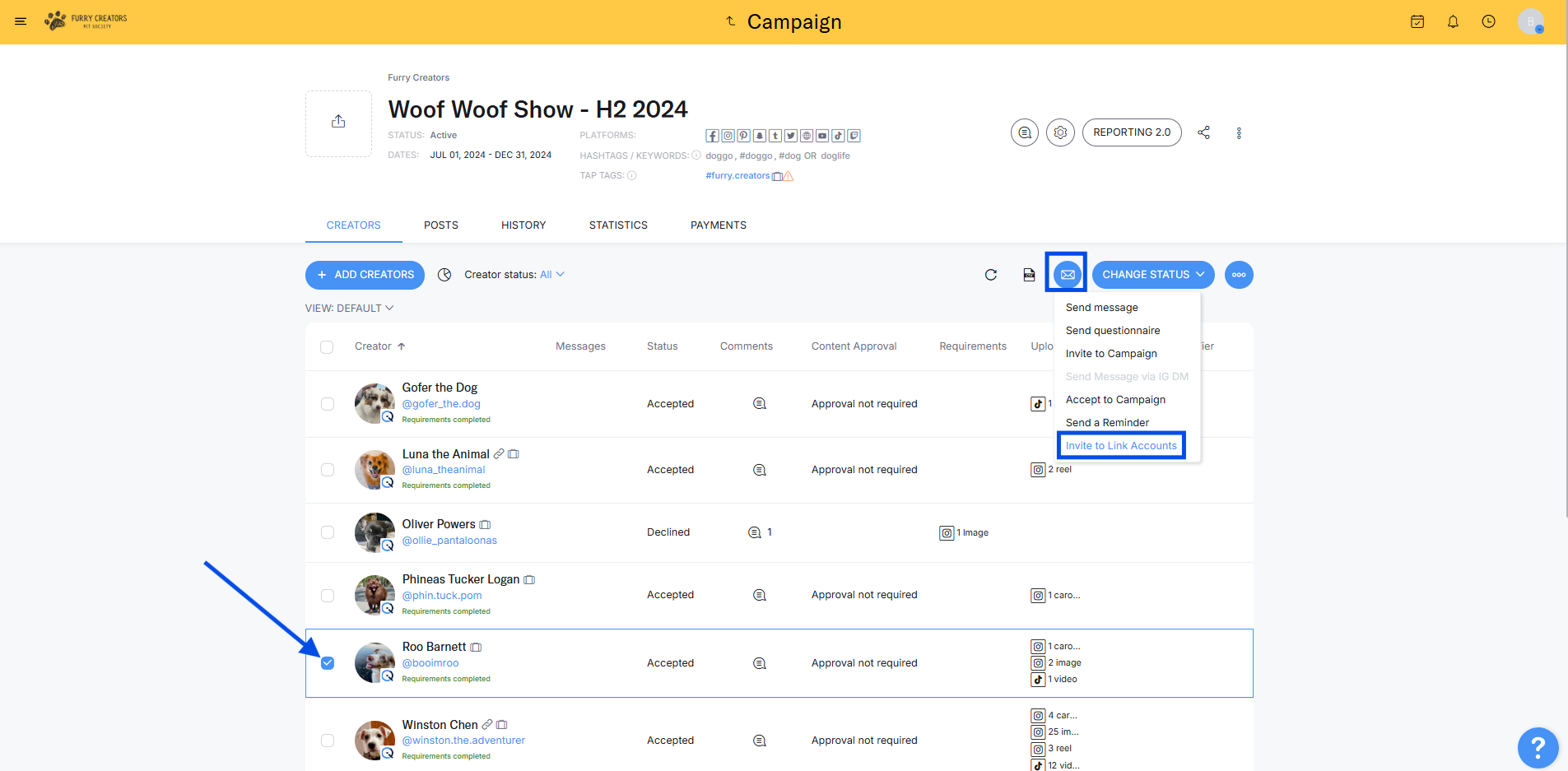Screen dimensions: 1568x771
Task: Expand the Change Status dropdown
Action: (x=1152, y=275)
